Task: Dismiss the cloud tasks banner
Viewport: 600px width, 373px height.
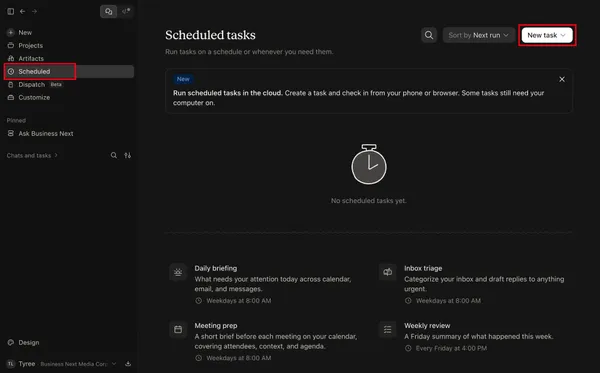Action: pyautogui.click(x=562, y=79)
